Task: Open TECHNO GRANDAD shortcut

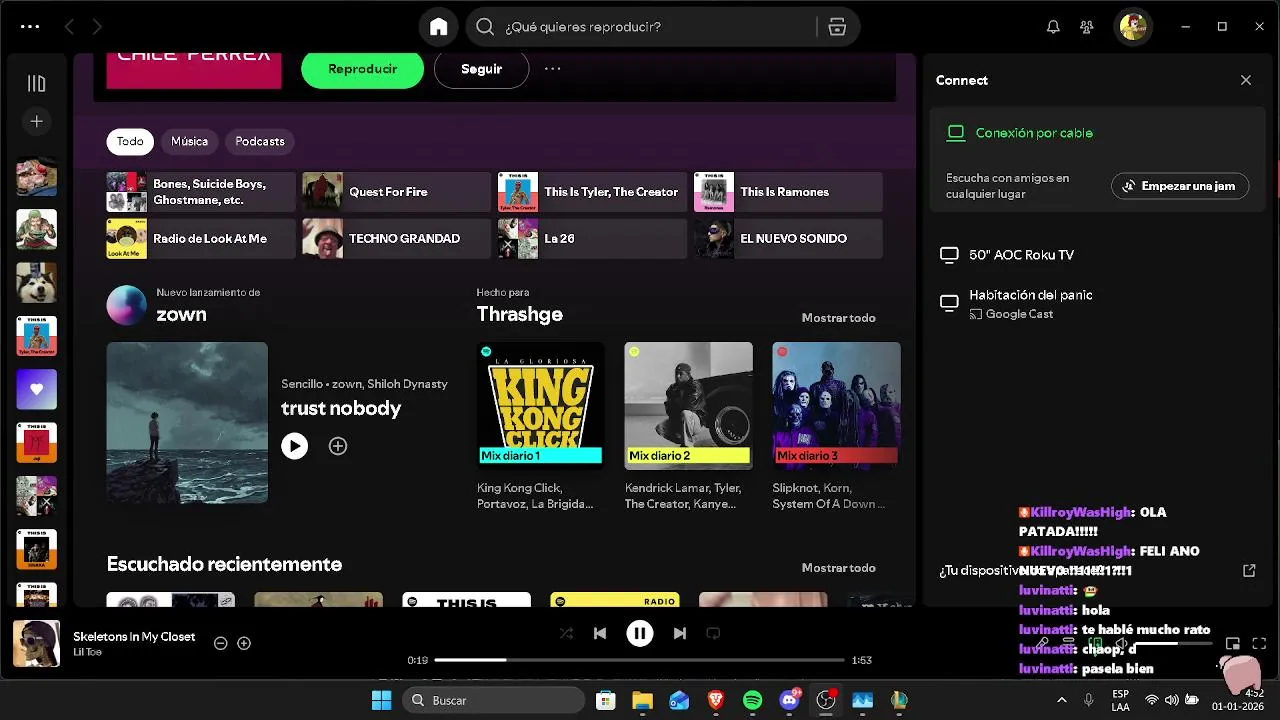Action: coord(397,239)
